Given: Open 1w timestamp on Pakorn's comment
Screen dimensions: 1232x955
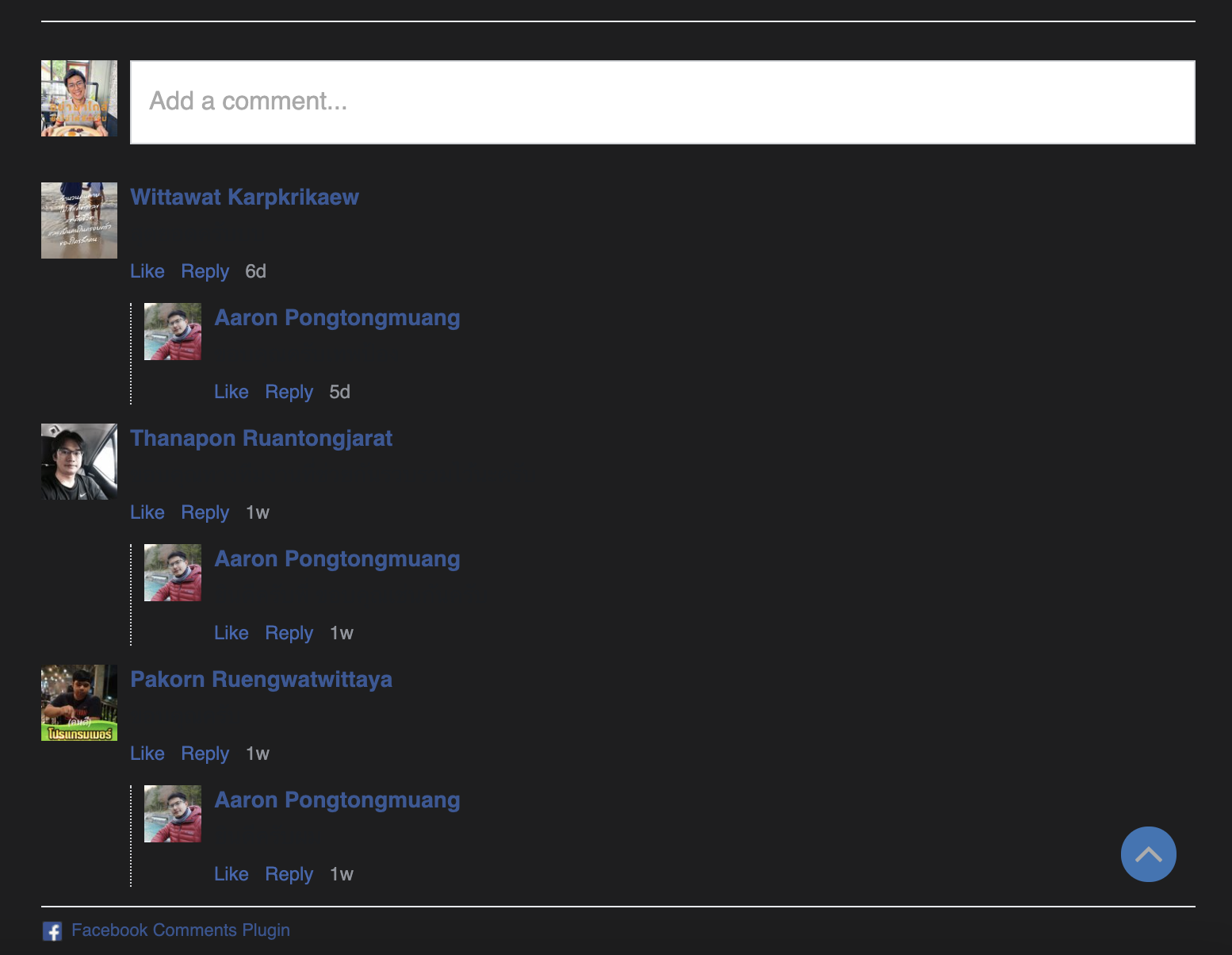Looking at the screenshot, I should coord(258,754).
